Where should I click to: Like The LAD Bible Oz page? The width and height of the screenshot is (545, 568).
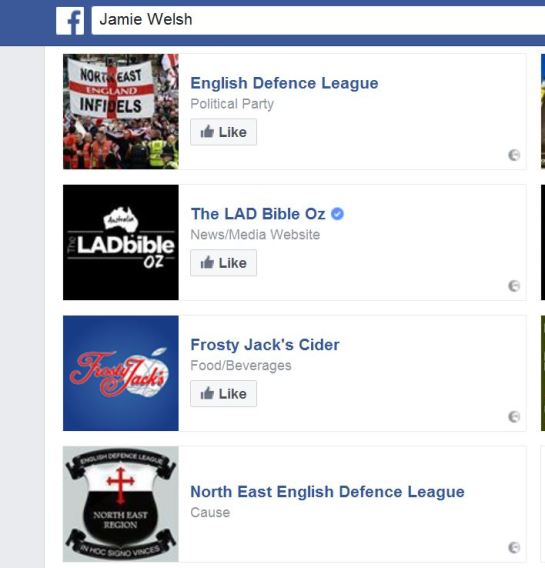(223, 263)
